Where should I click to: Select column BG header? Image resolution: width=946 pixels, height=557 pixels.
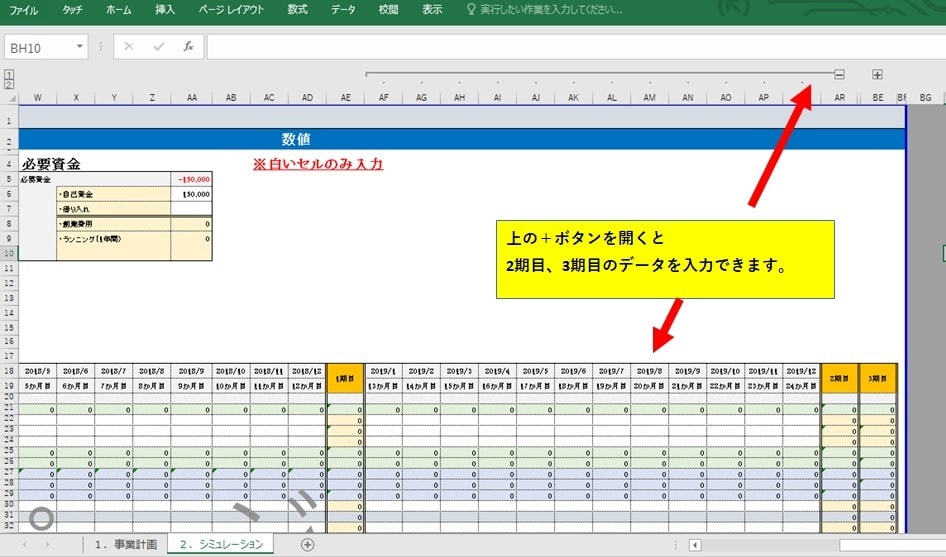pos(925,98)
